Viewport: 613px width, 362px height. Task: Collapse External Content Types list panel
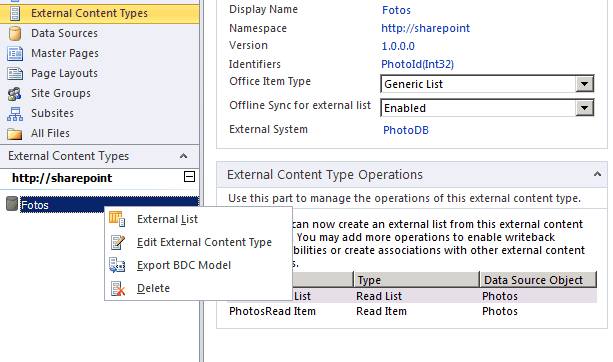point(183,156)
